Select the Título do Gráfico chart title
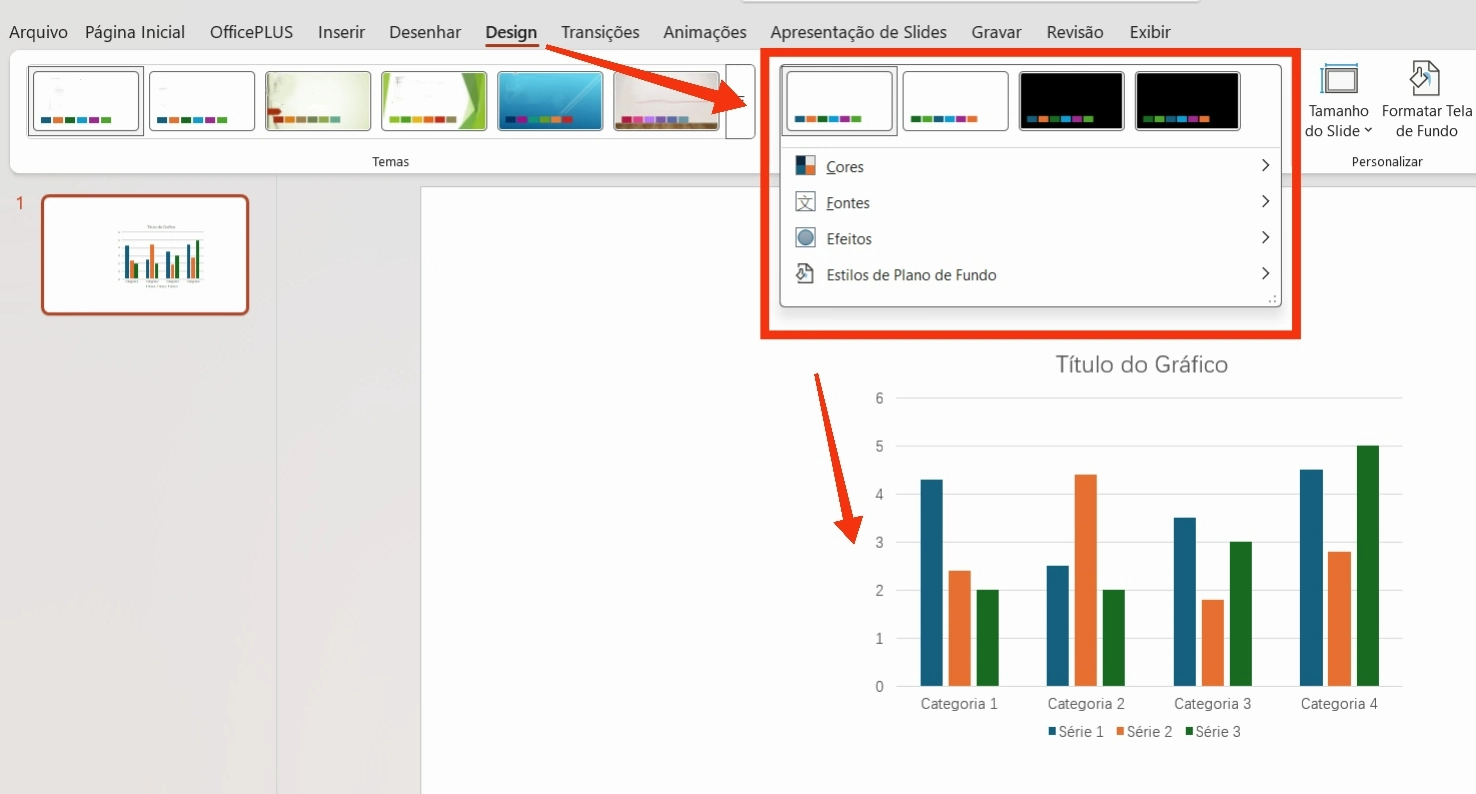This screenshot has height=794, width=1476. (x=1141, y=365)
